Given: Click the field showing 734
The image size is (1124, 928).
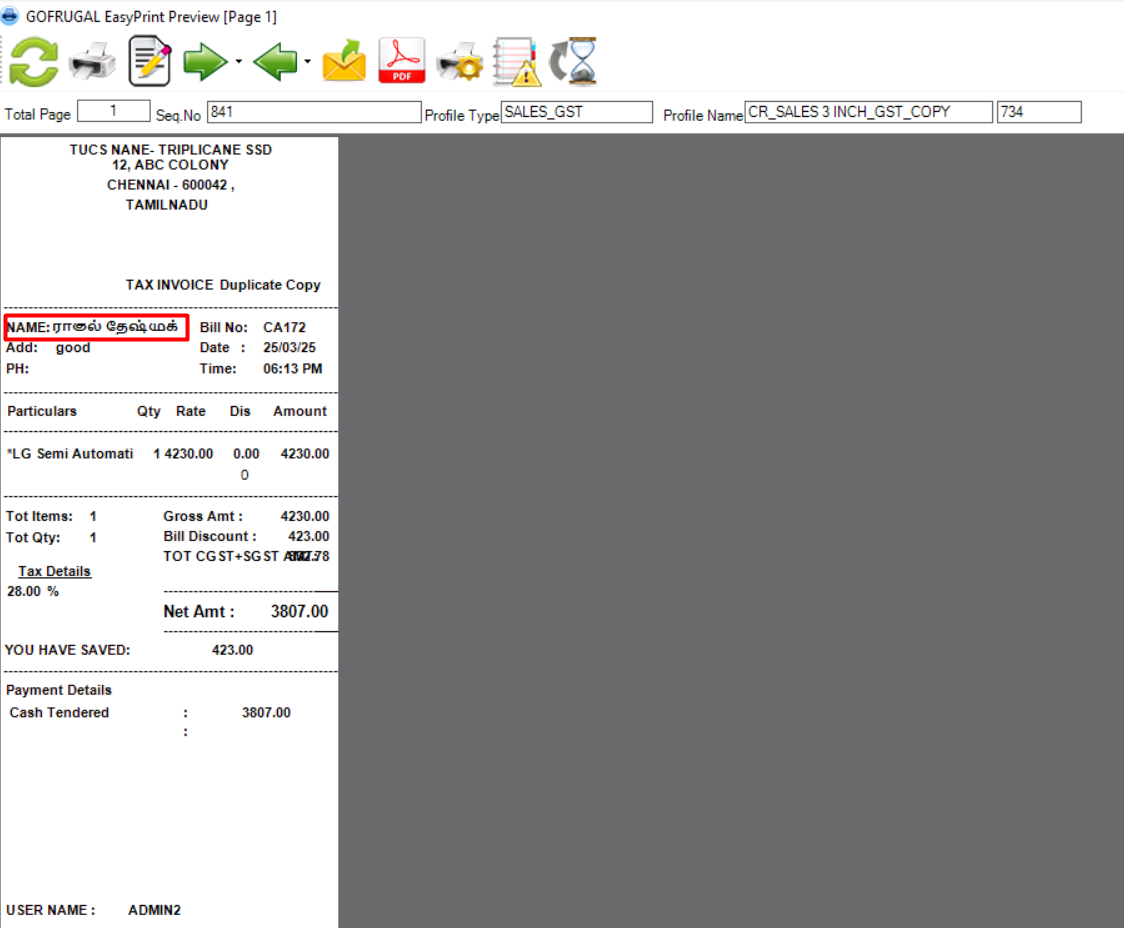Looking at the screenshot, I should 1039,112.
